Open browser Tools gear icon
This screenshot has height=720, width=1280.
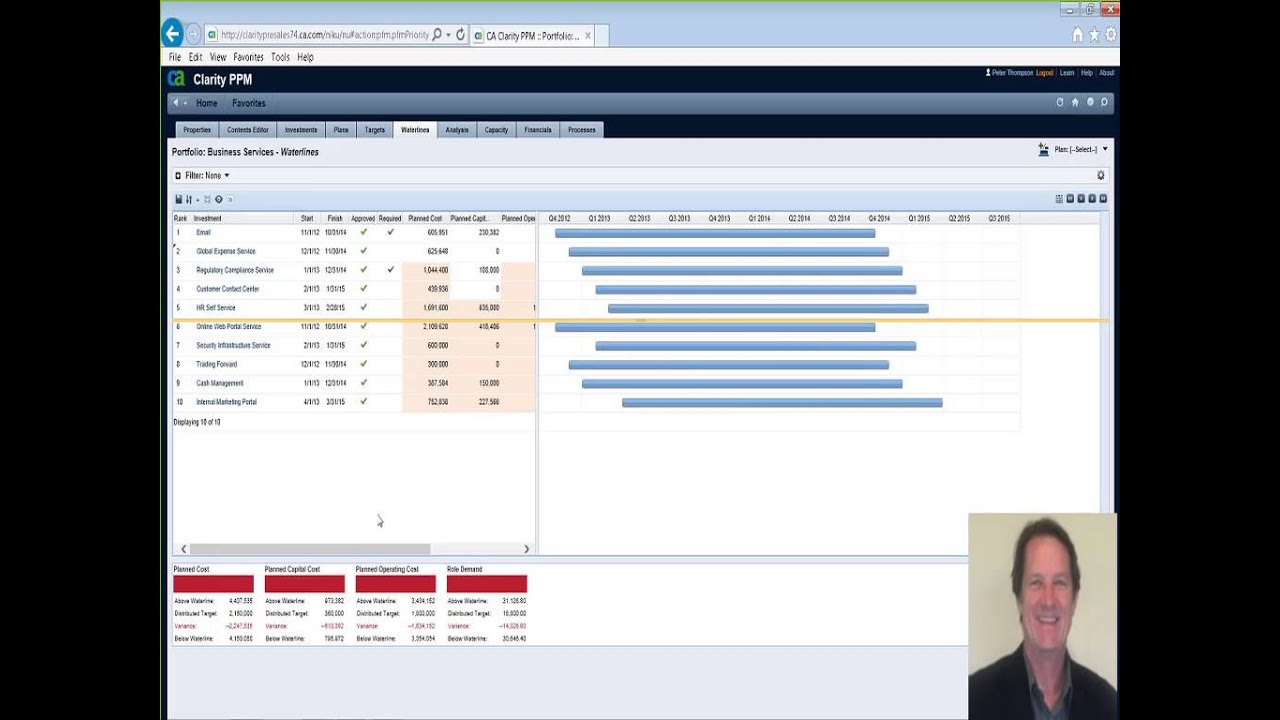click(1111, 35)
